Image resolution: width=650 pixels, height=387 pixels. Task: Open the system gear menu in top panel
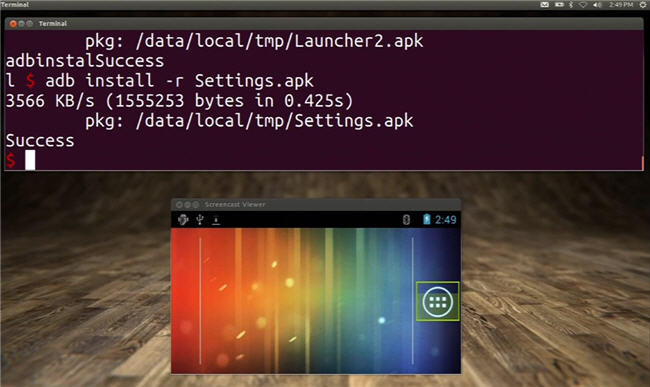(x=643, y=5)
